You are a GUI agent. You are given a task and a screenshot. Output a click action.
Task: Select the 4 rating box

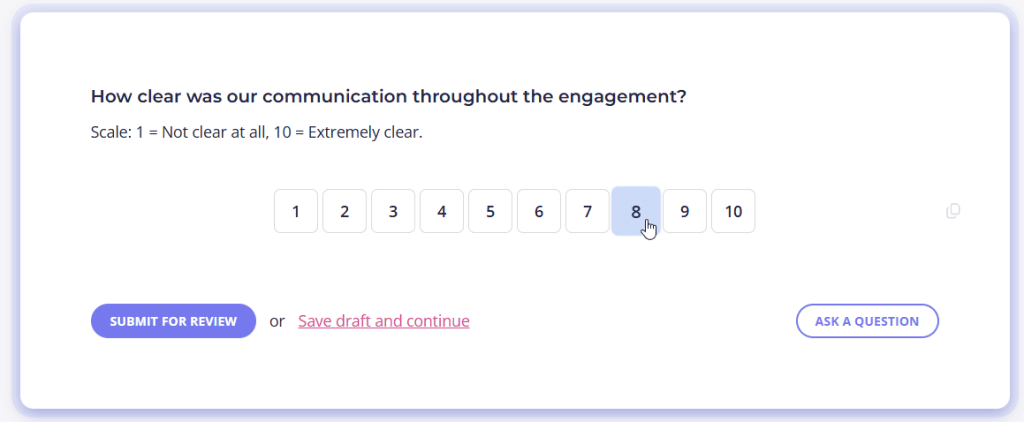(441, 211)
